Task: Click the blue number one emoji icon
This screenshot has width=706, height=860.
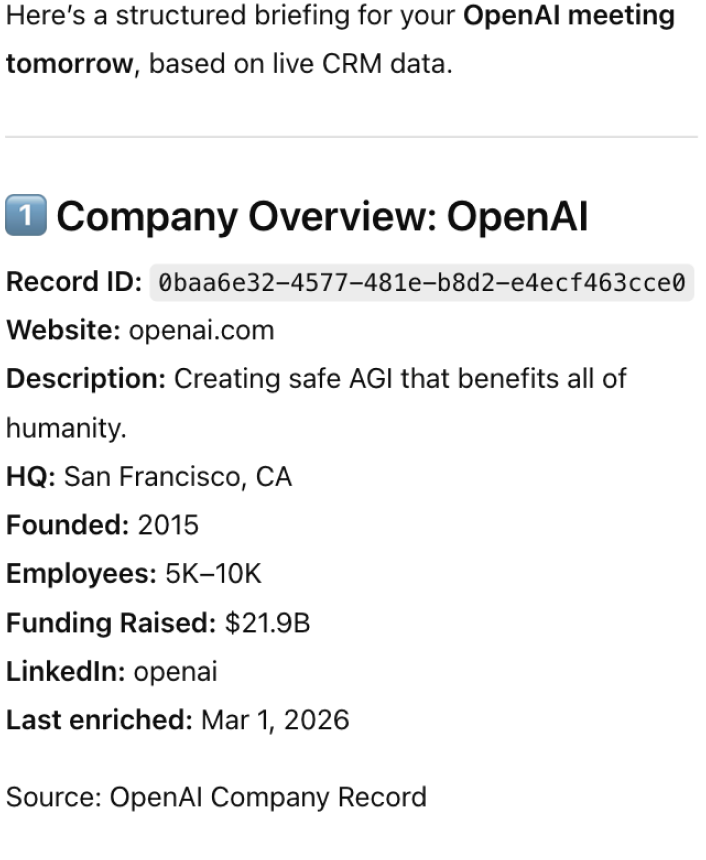Action: pyautogui.click(x=26, y=216)
